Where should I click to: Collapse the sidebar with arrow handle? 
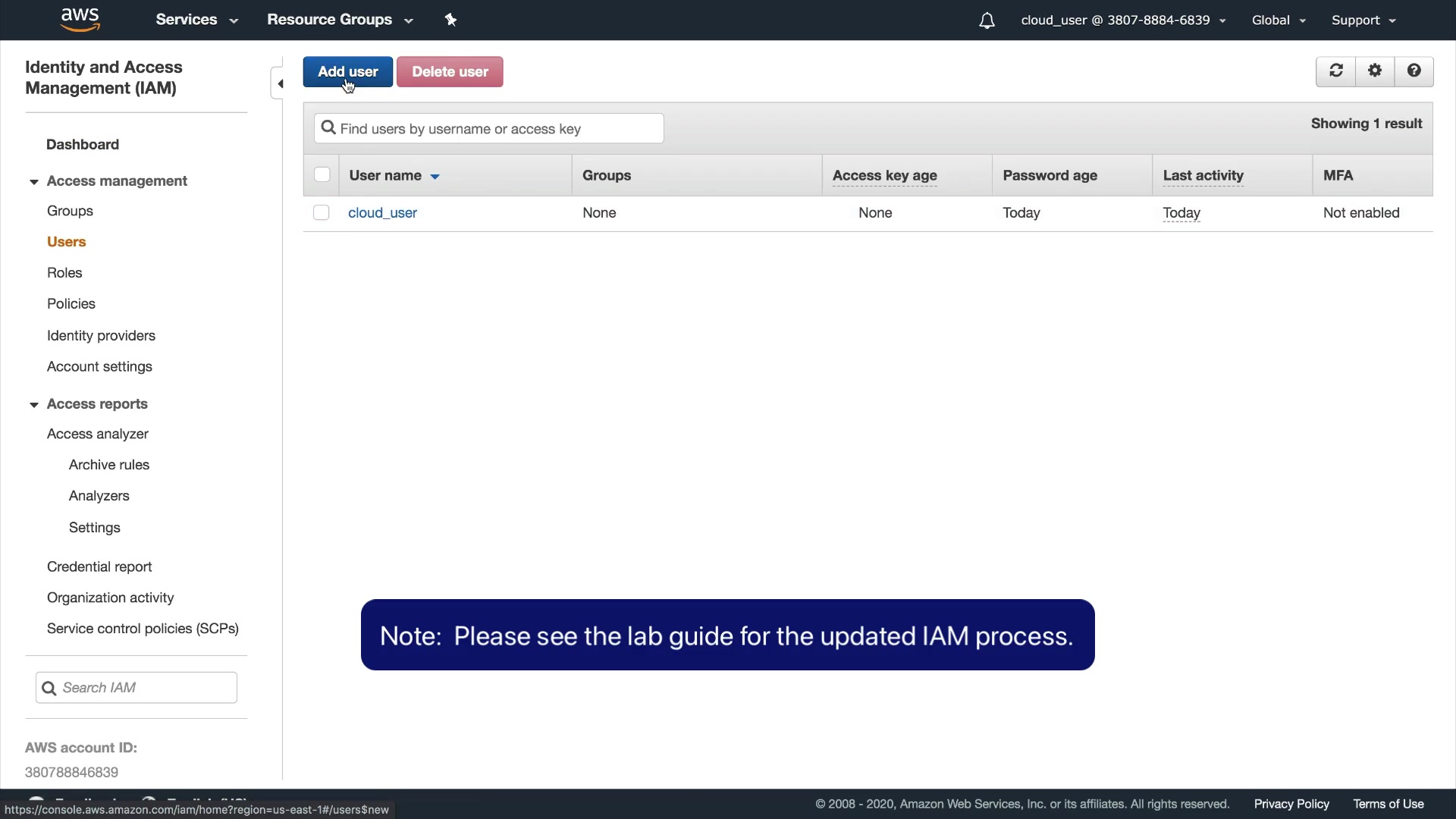280,83
